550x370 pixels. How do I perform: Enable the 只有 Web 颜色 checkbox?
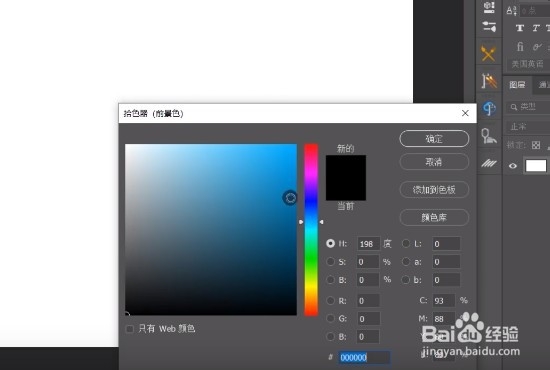129,329
